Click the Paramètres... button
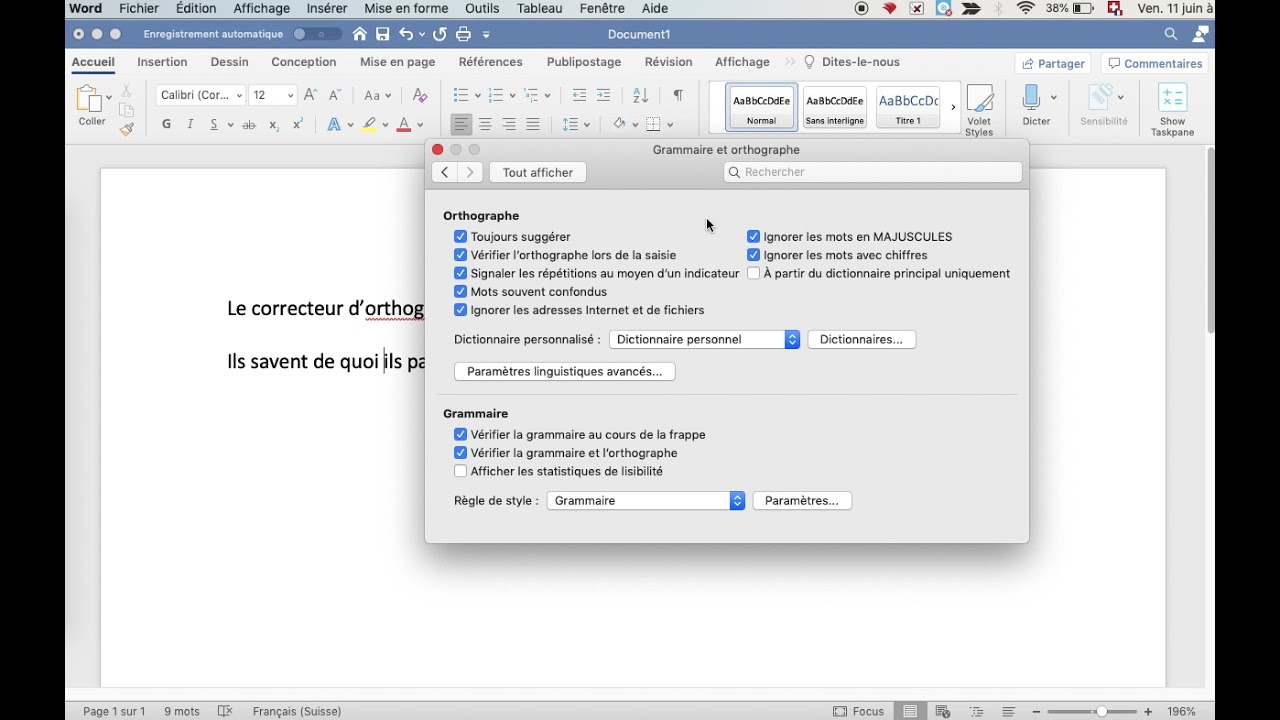Viewport: 1280px width, 720px height. (x=802, y=501)
